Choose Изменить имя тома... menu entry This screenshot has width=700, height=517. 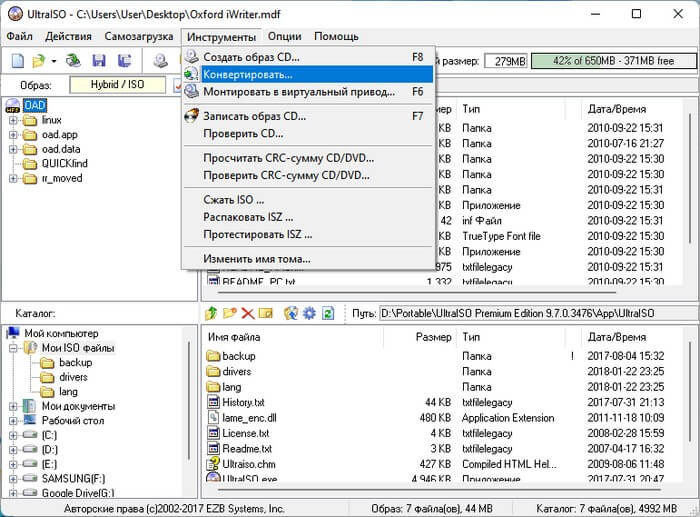point(308,258)
